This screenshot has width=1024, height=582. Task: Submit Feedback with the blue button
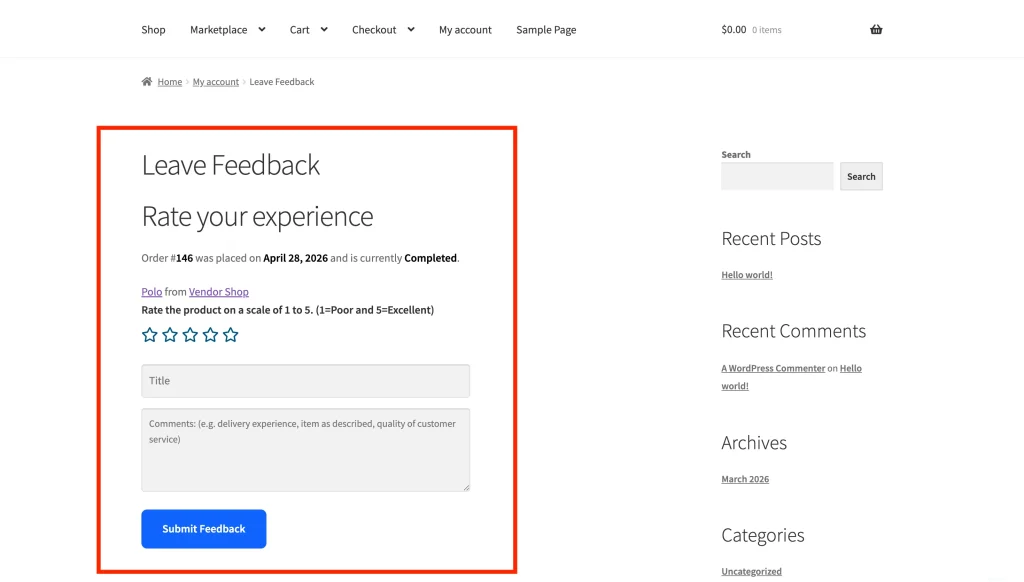(x=204, y=529)
